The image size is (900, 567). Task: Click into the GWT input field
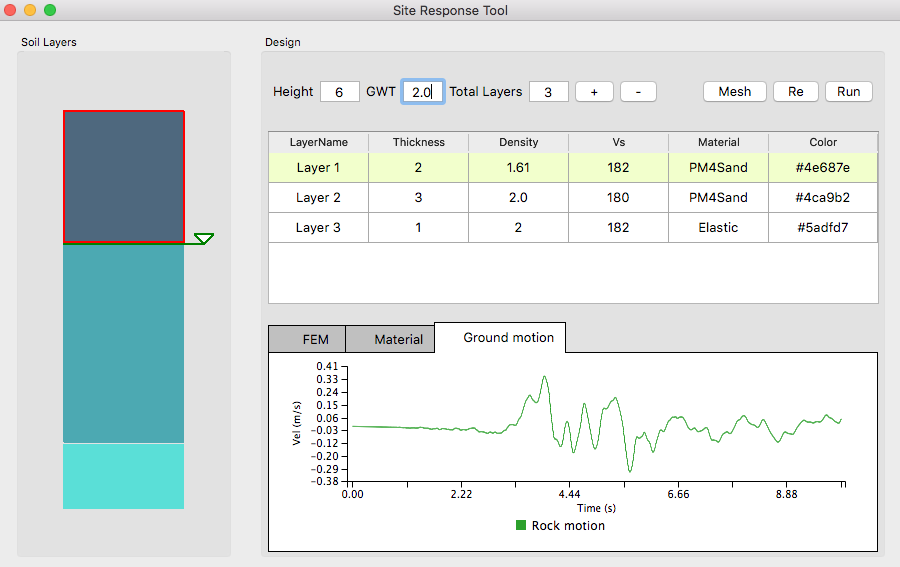tap(422, 92)
